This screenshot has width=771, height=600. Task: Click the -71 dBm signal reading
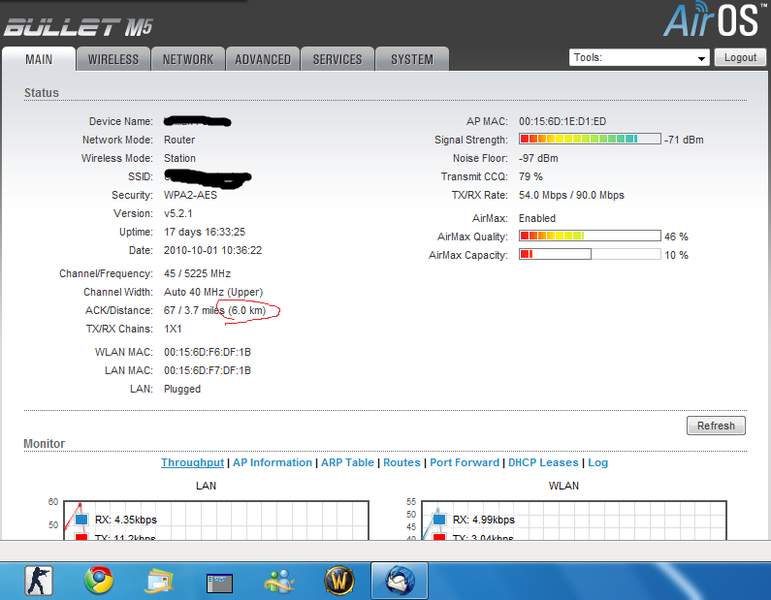[x=684, y=140]
